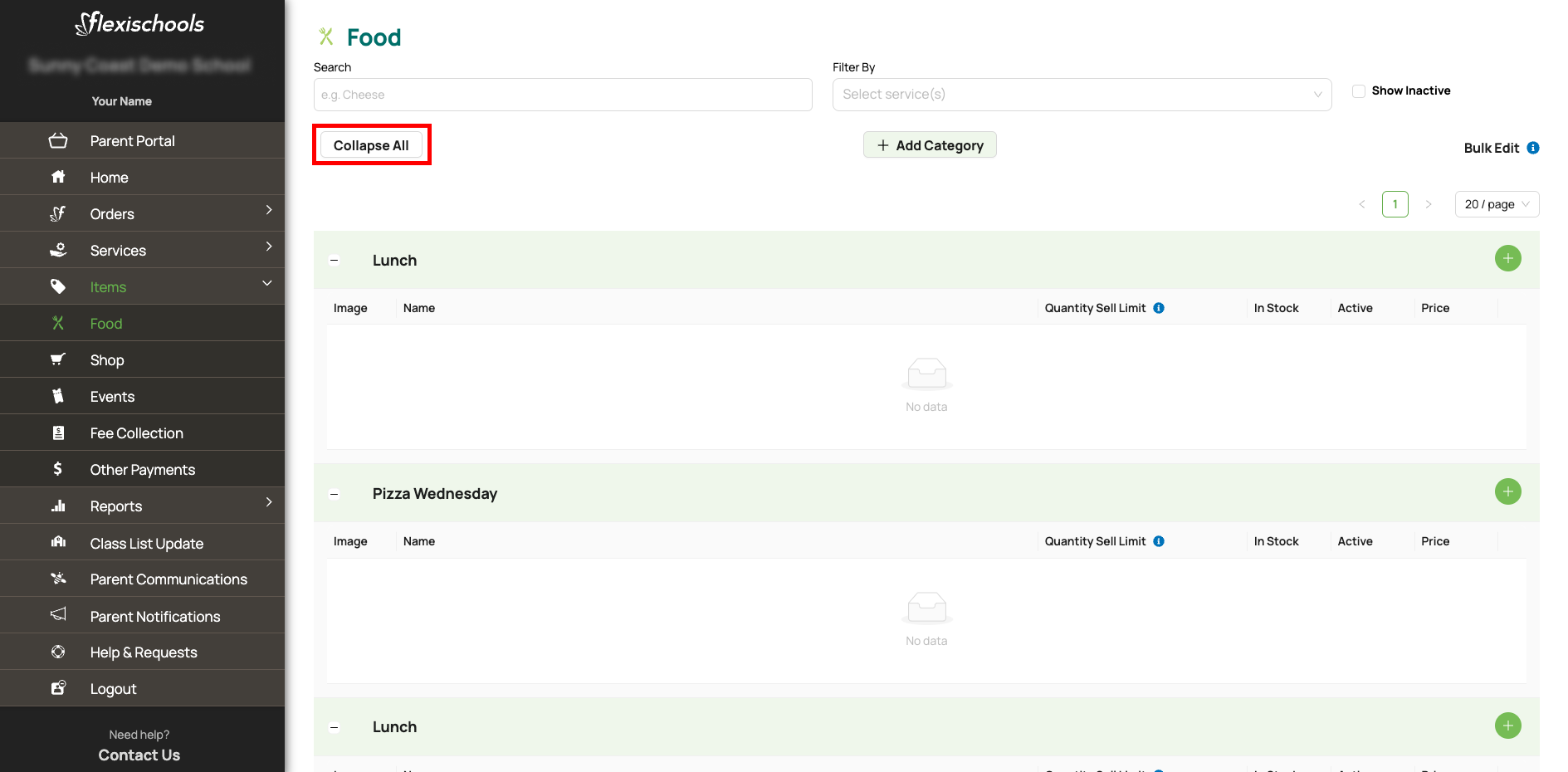Open Fee Collection in the sidebar
The width and height of the screenshot is (1568, 772).
137,433
